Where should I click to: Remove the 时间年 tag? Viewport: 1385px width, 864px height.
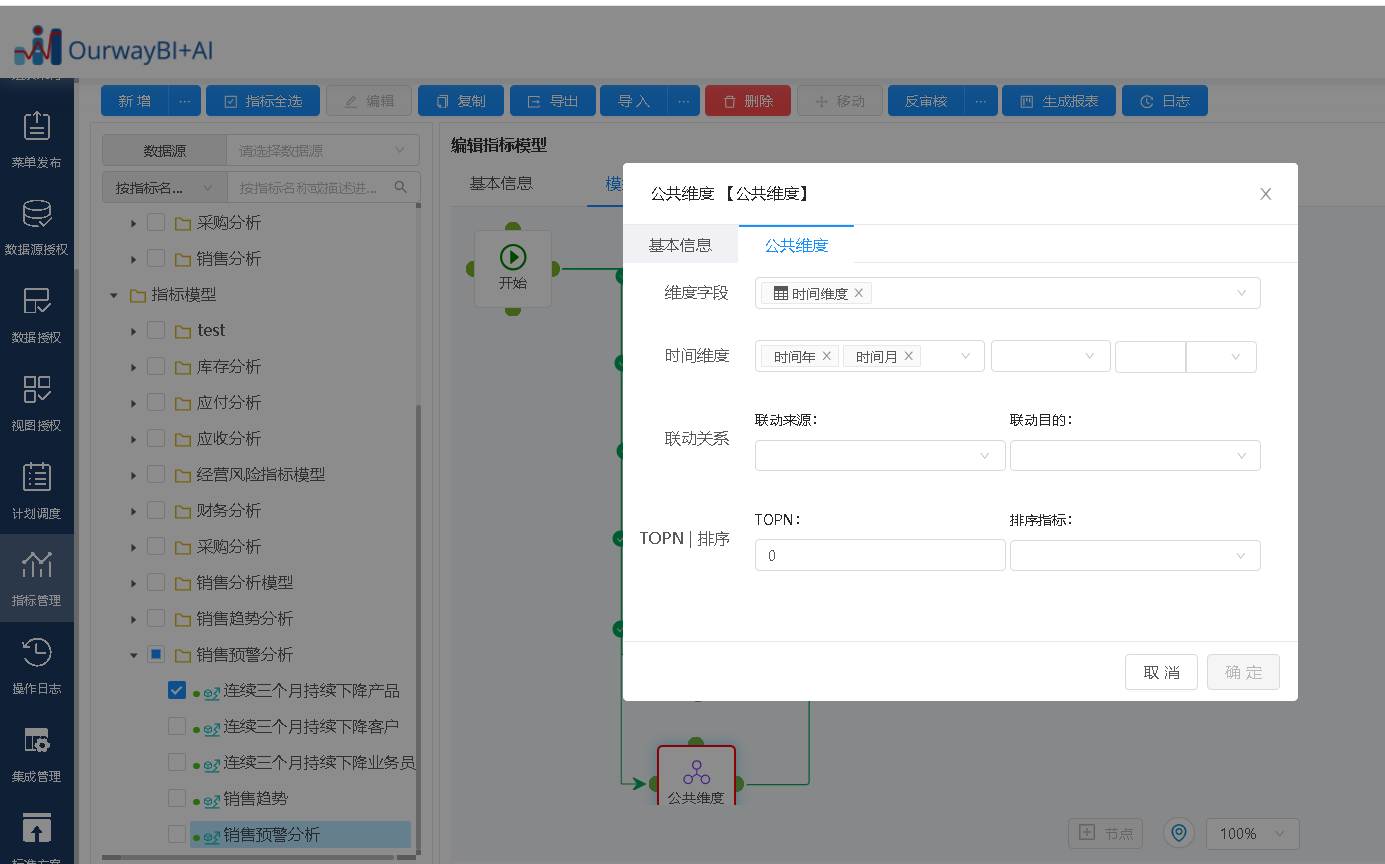point(827,356)
